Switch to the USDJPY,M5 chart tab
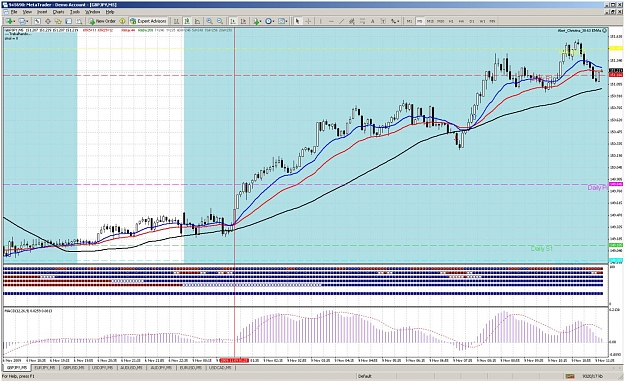The image size is (625, 381). coord(102,367)
